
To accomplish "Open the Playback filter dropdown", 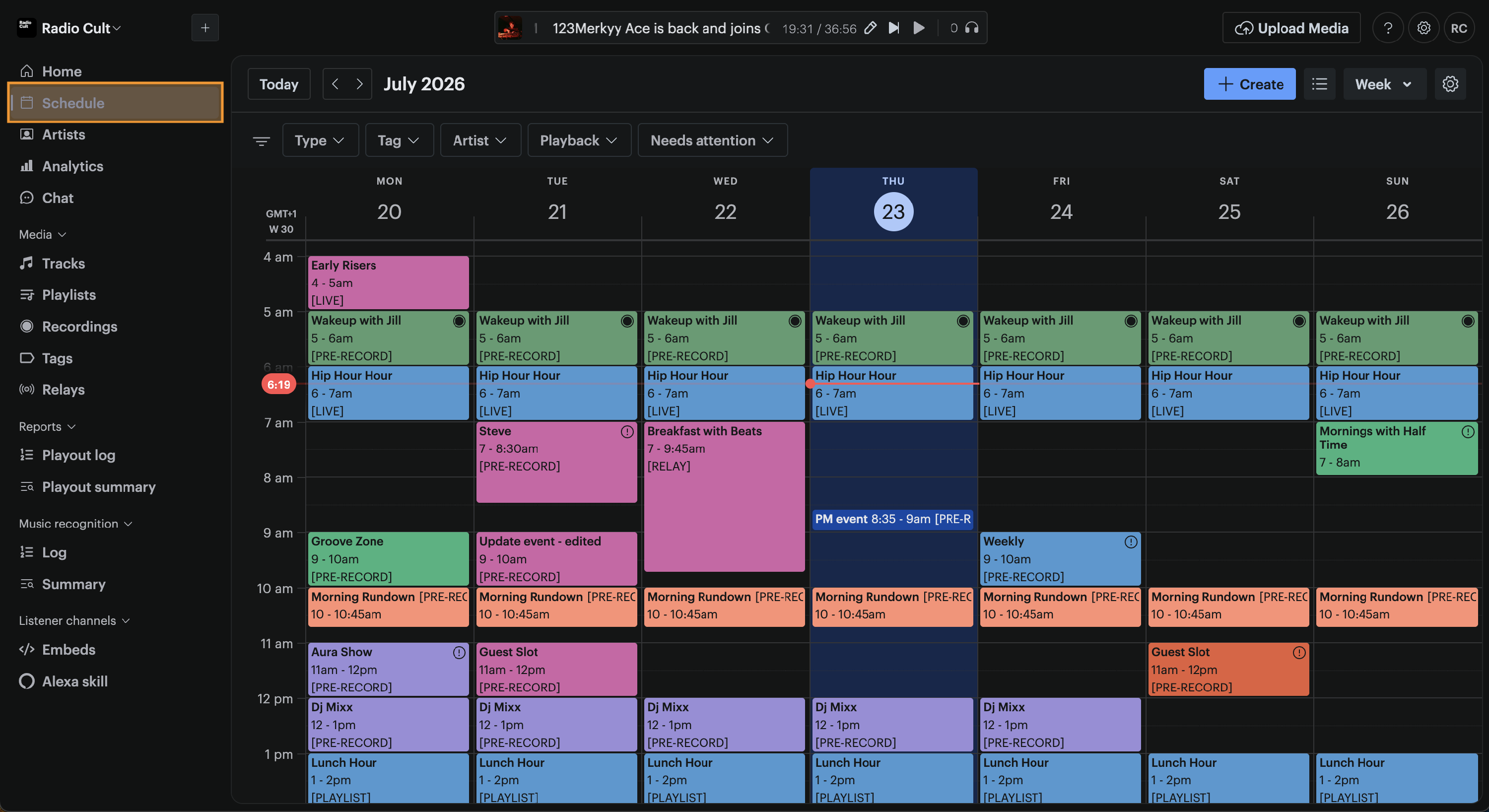I will (579, 140).
